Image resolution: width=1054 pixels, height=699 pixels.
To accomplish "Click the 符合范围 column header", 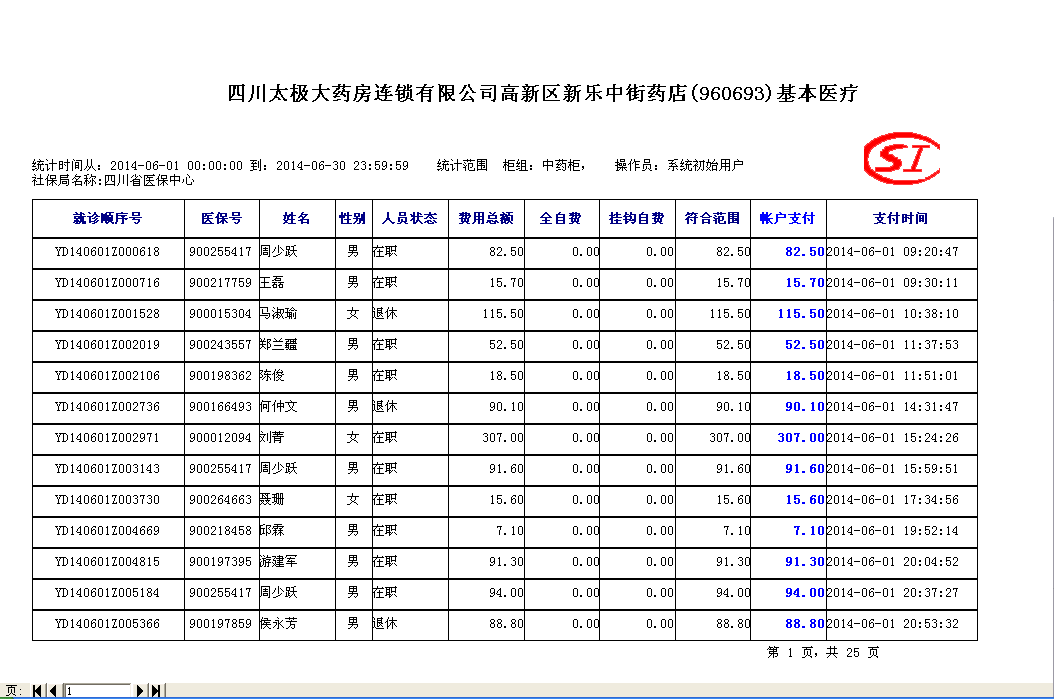I will click(713, 218).
